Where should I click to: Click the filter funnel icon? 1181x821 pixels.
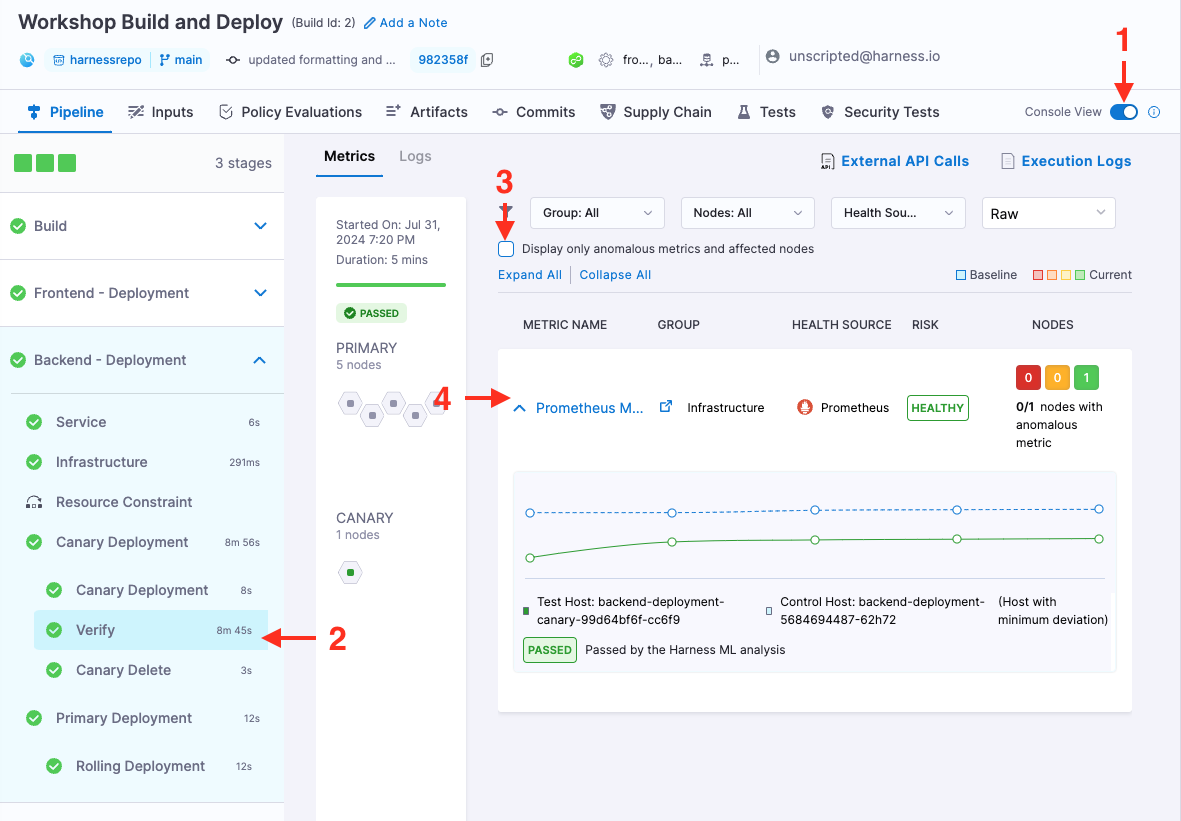tap(505, 211)
